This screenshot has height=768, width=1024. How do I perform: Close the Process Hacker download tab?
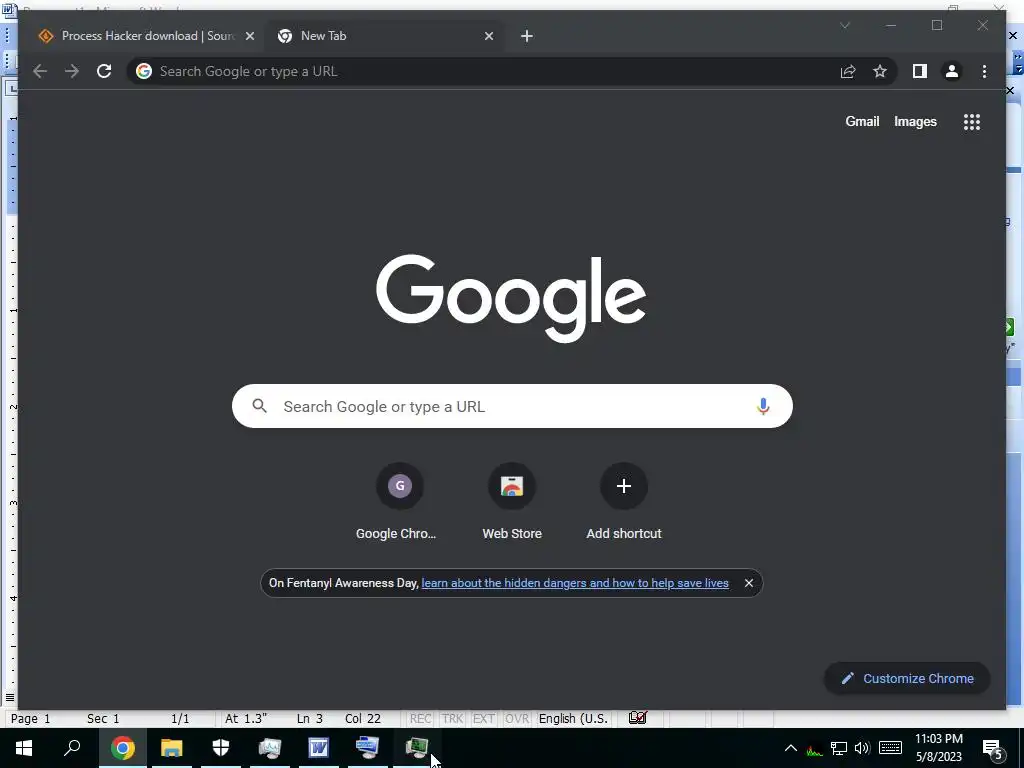click(x=249, y=36)
